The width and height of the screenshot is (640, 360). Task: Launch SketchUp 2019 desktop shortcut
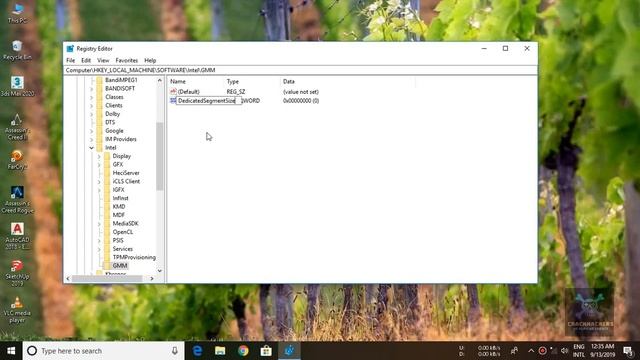click(17, 273)
